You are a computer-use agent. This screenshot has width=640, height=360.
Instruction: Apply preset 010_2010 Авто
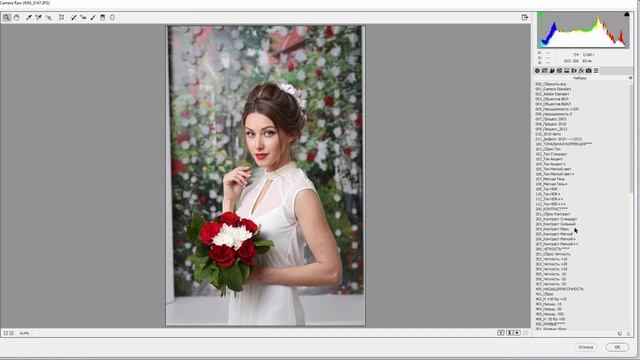coord(548,134)
